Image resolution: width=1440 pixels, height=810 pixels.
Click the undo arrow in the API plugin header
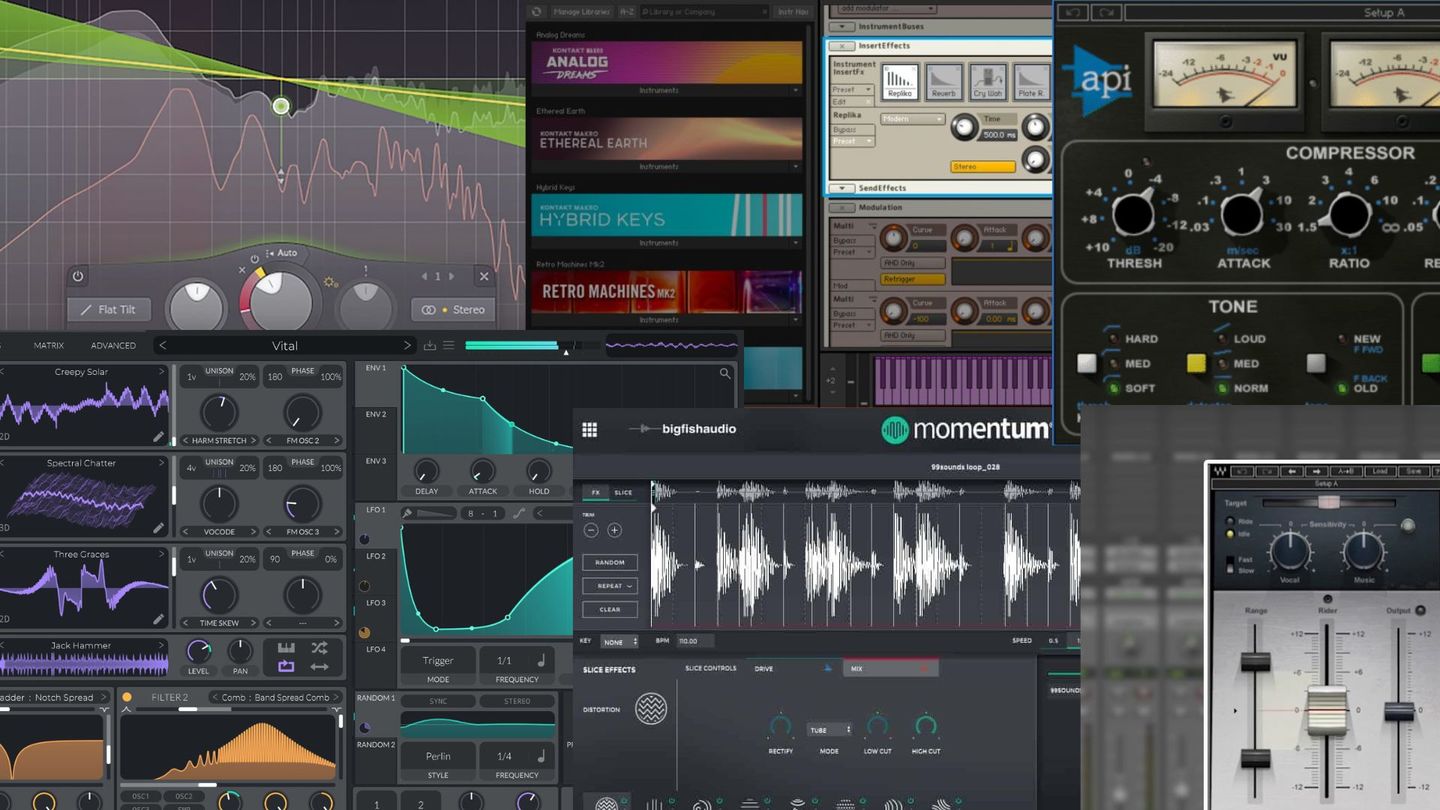(1074, 12)
